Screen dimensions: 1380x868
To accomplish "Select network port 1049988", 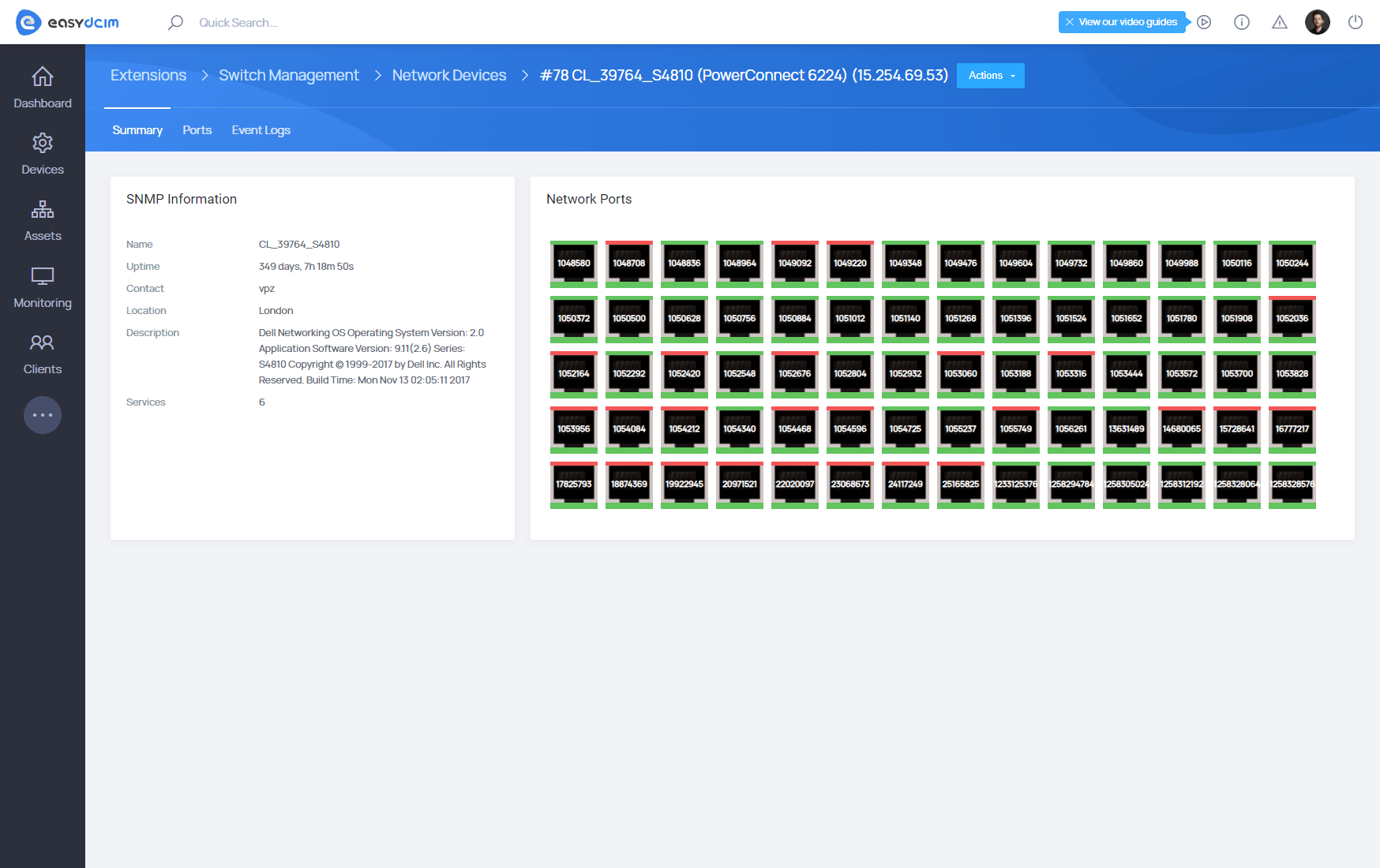I will pyautogui.click(x=1182, y=264).
